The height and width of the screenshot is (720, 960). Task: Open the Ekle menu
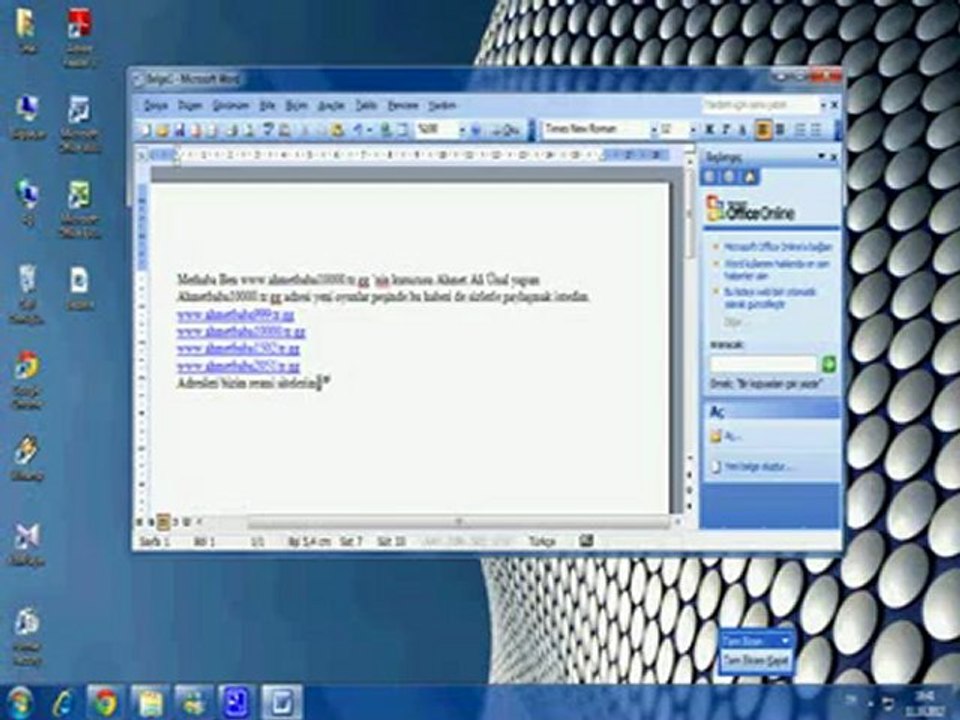[x=267, y=105]
